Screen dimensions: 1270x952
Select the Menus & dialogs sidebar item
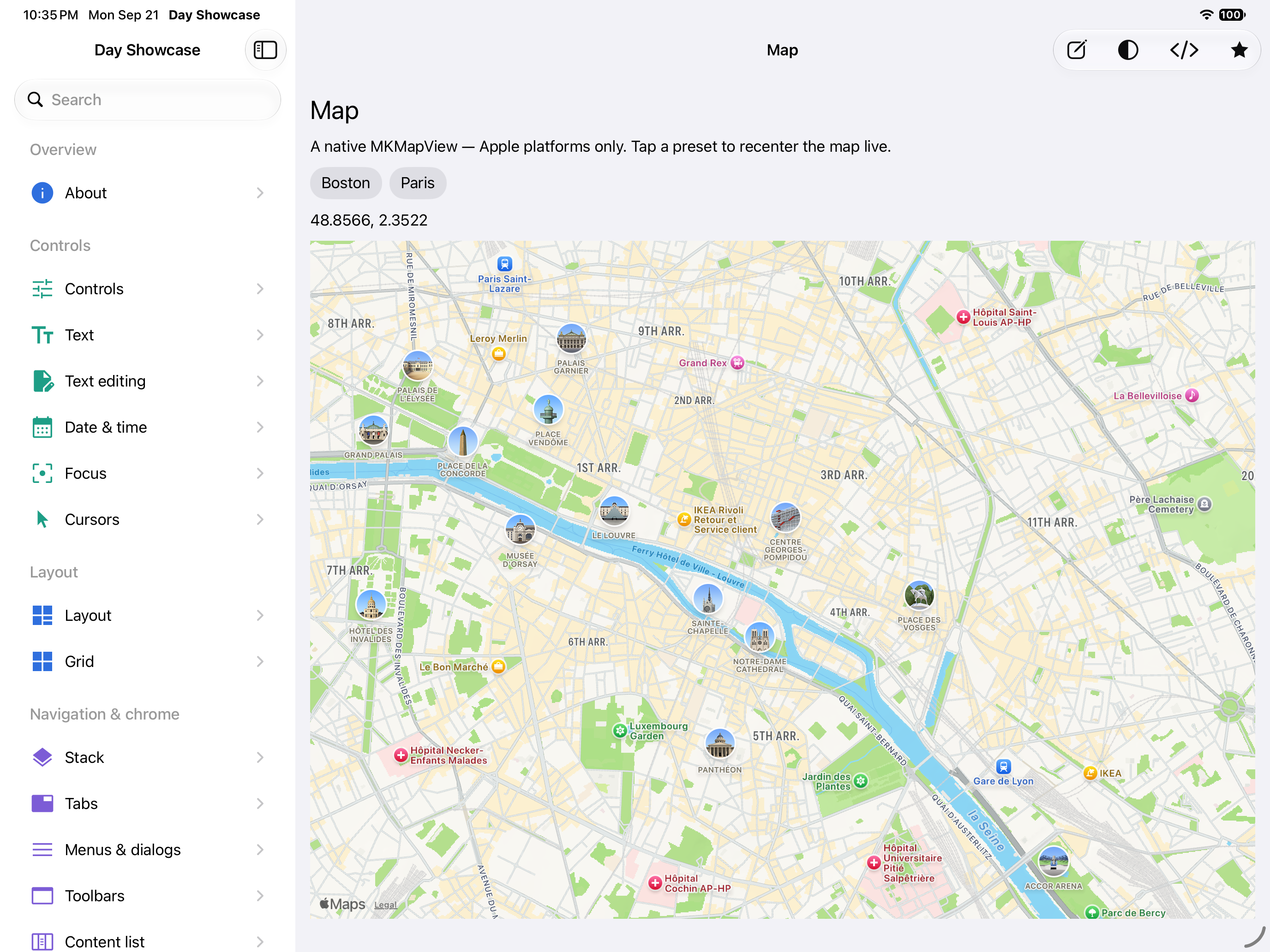click(x=148, y=850)
